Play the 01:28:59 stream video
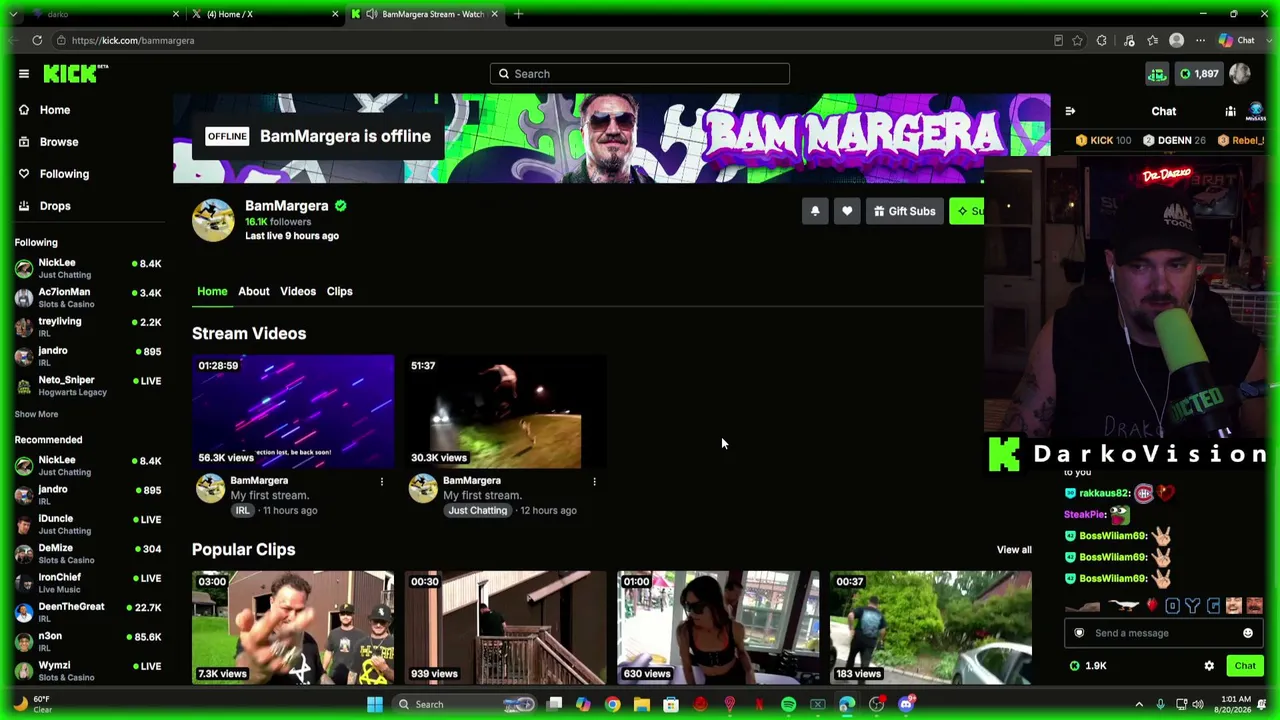 pyautogui.click(x=293, y=411)
